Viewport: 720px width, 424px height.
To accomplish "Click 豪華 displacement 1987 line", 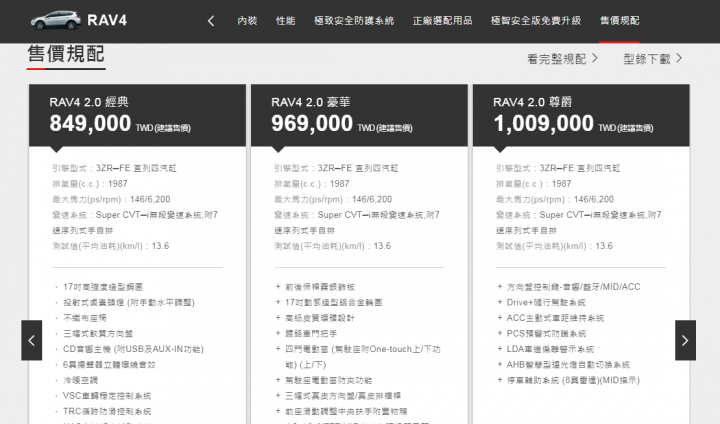I will [312, 184].
